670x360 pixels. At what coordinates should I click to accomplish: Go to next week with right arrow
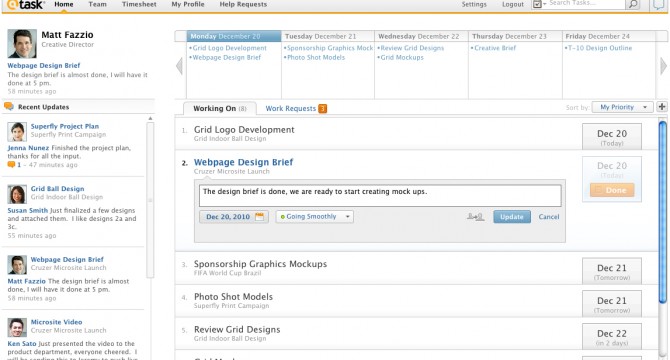click(x=663, y=66)
